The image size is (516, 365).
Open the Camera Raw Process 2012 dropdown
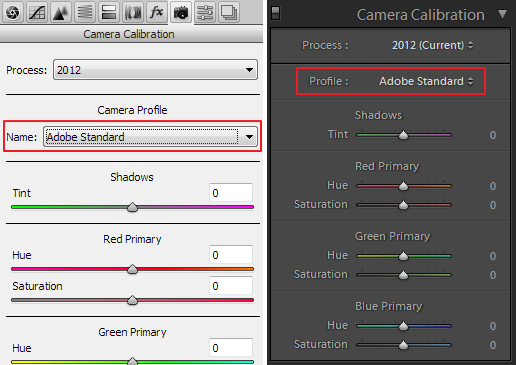[155, 70]
